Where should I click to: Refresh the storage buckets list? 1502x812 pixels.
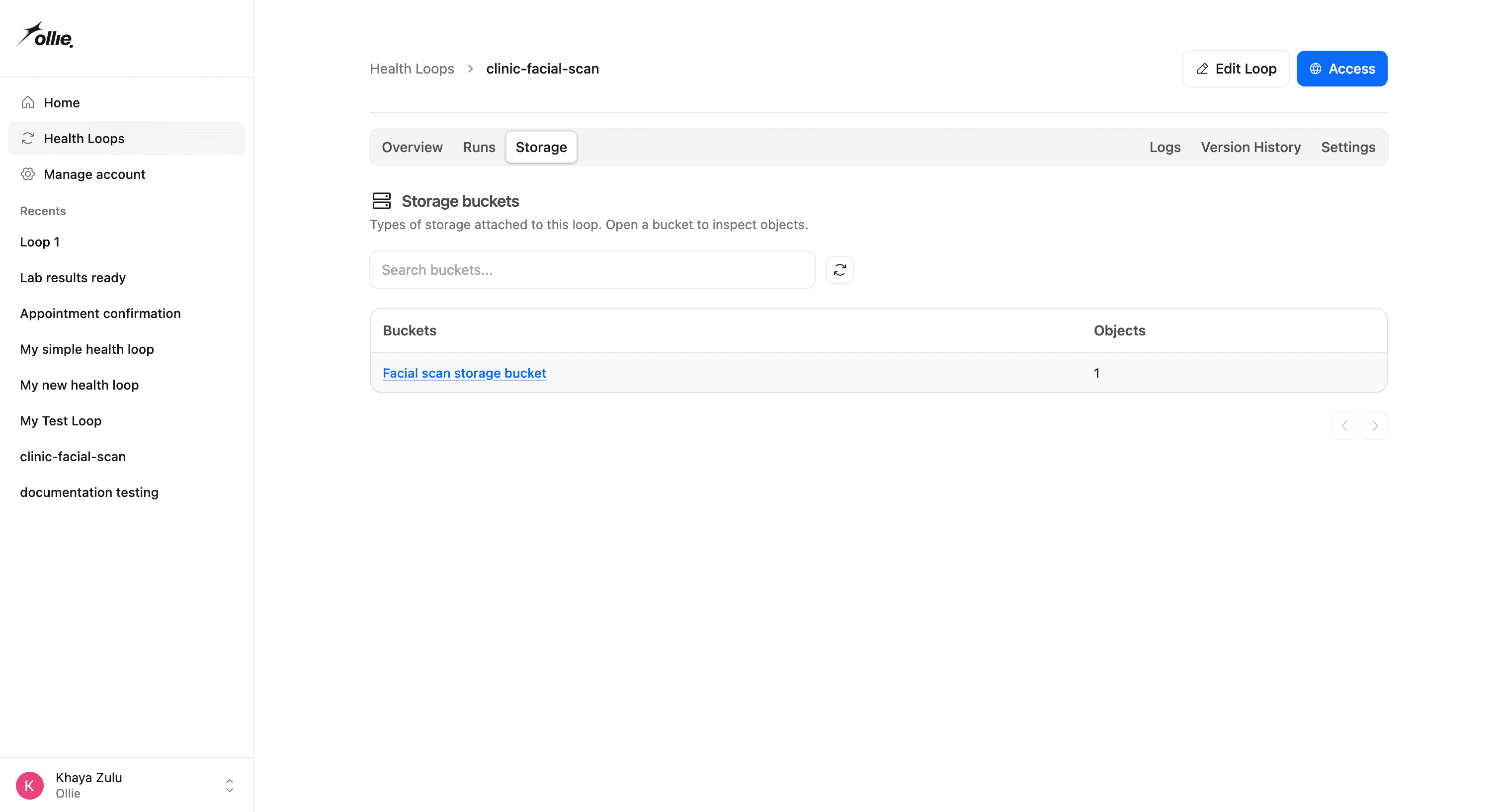tap(839, 270)
